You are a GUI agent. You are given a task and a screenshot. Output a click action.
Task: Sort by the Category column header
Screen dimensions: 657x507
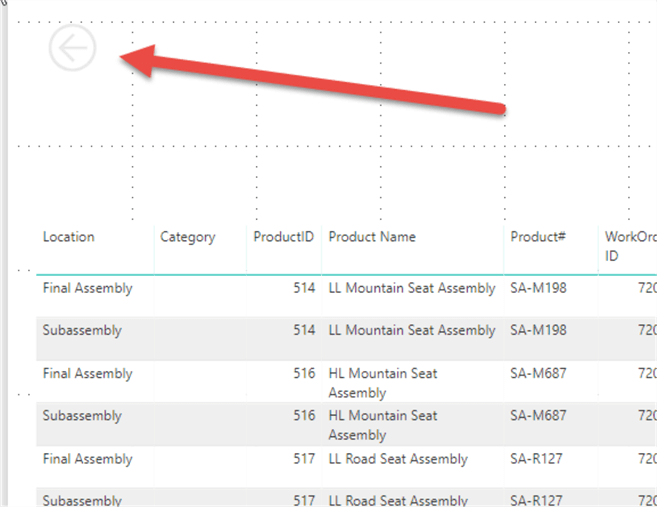pos(188,237)
